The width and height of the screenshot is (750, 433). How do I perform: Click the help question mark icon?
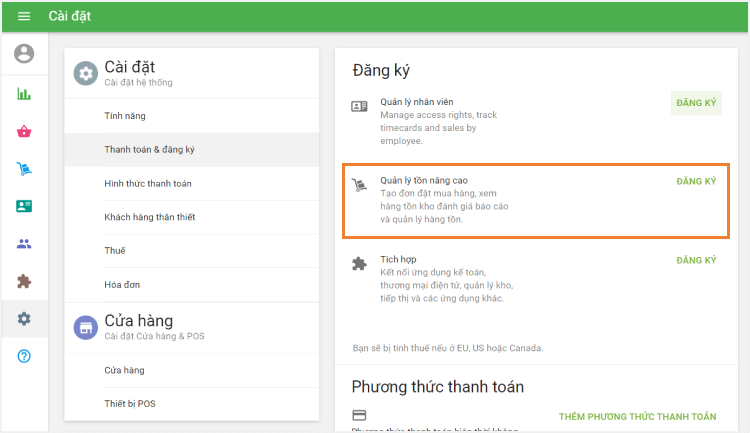tap(24, 356)
